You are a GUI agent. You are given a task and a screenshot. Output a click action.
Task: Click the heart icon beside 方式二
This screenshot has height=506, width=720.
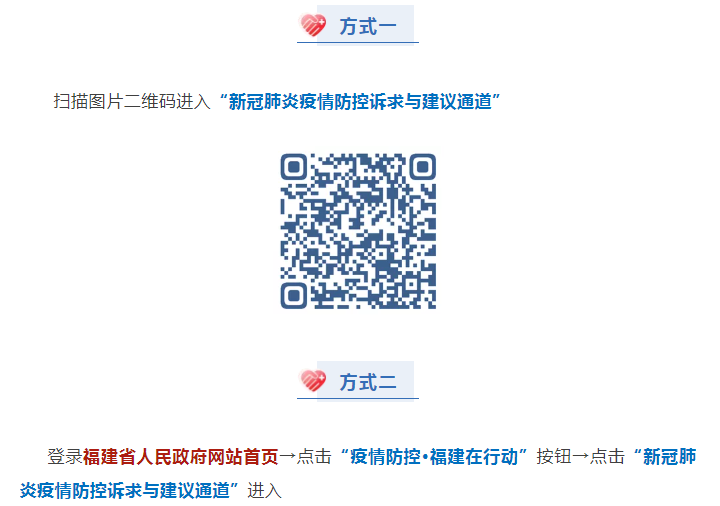pos(312,381)
